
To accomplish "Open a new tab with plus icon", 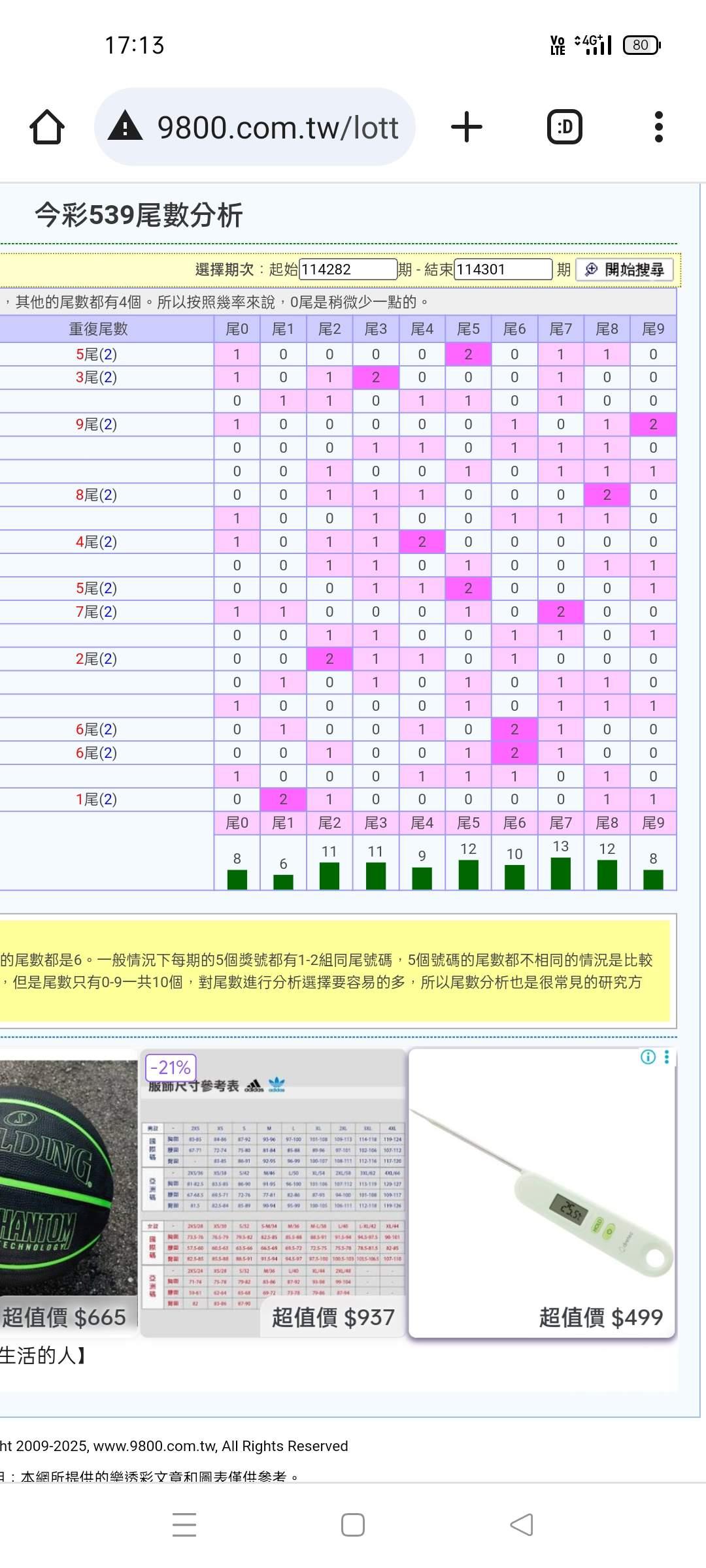I will click(x=467, y=127).
